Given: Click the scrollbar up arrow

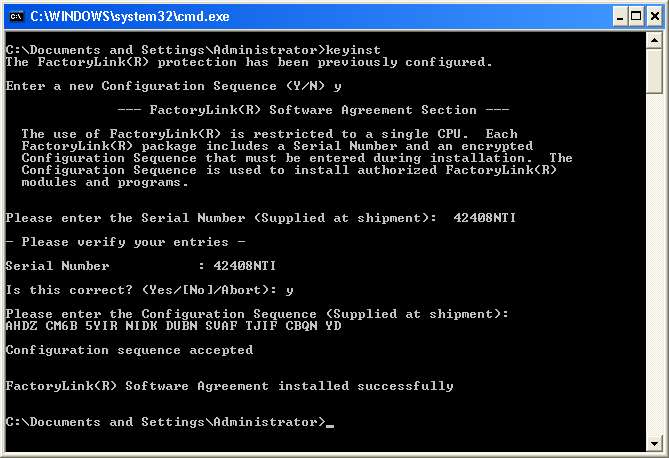Looking at the screenshot, I should tap(655, 43).
